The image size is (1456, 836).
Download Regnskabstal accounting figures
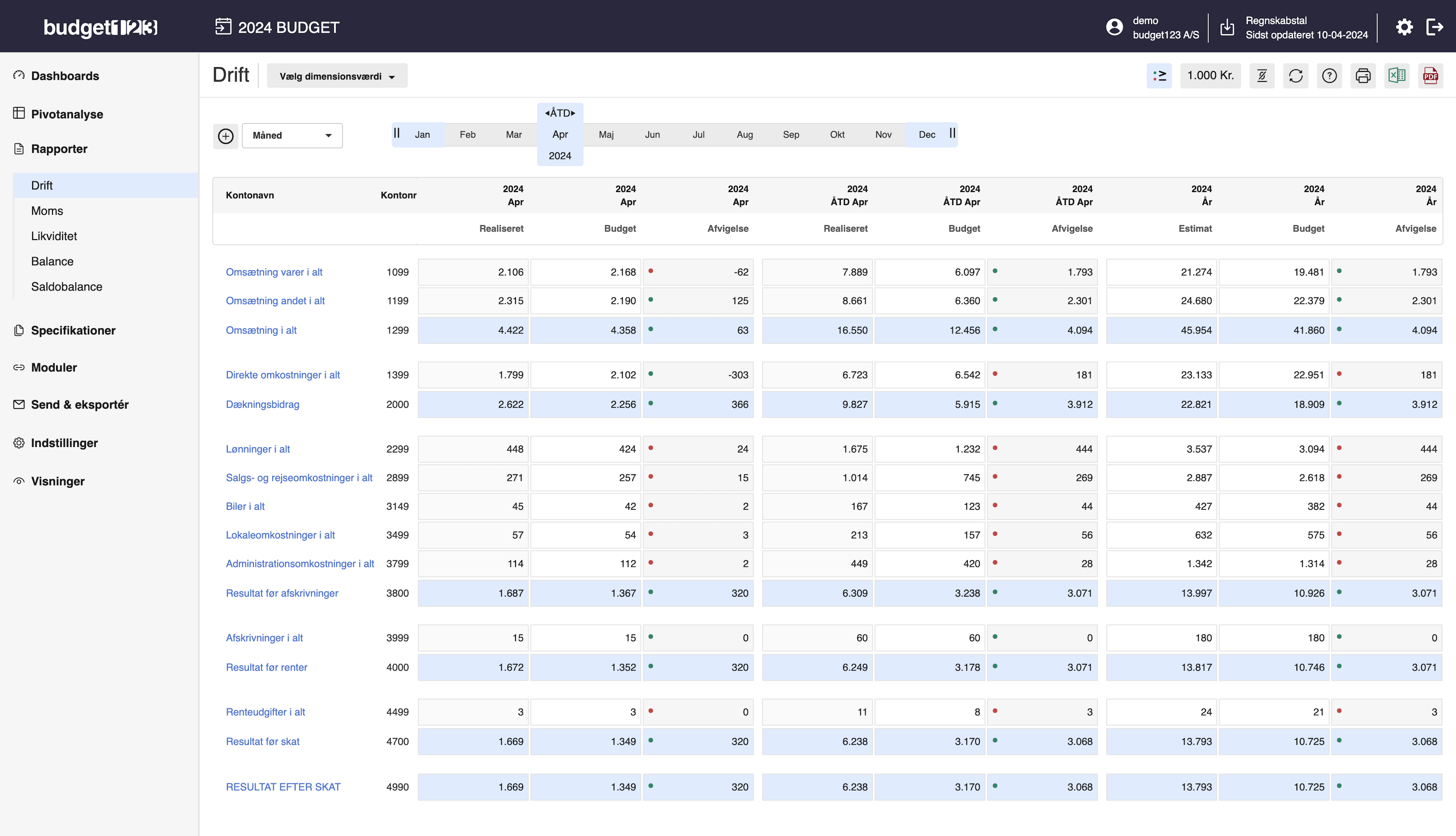pos(1227,26)
